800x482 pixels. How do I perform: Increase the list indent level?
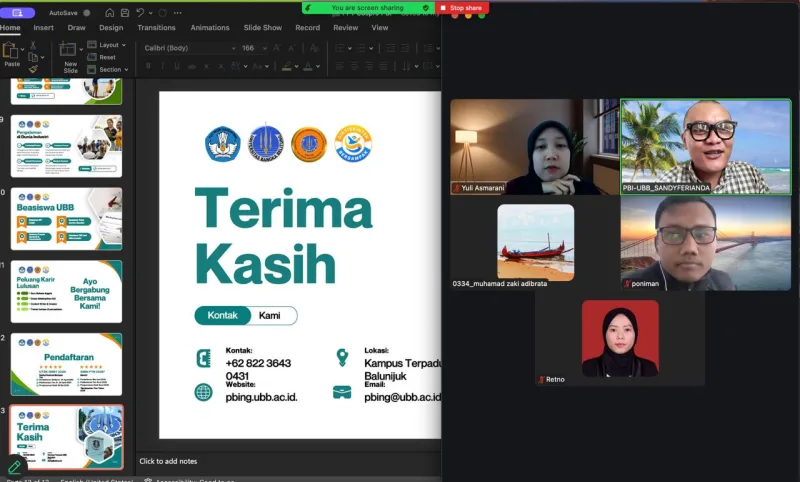pos(405,48)
